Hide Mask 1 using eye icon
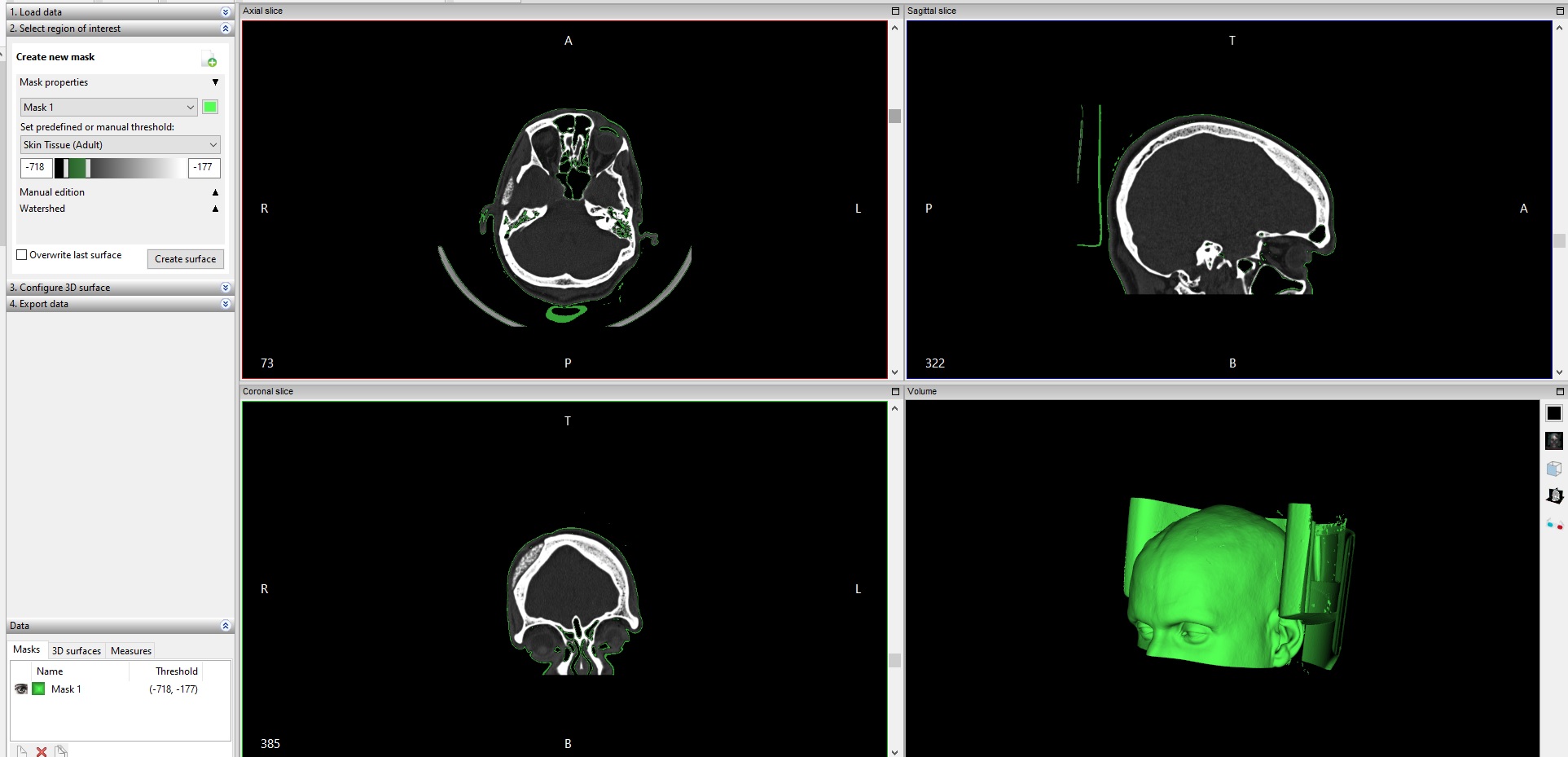 click(21, 689)
